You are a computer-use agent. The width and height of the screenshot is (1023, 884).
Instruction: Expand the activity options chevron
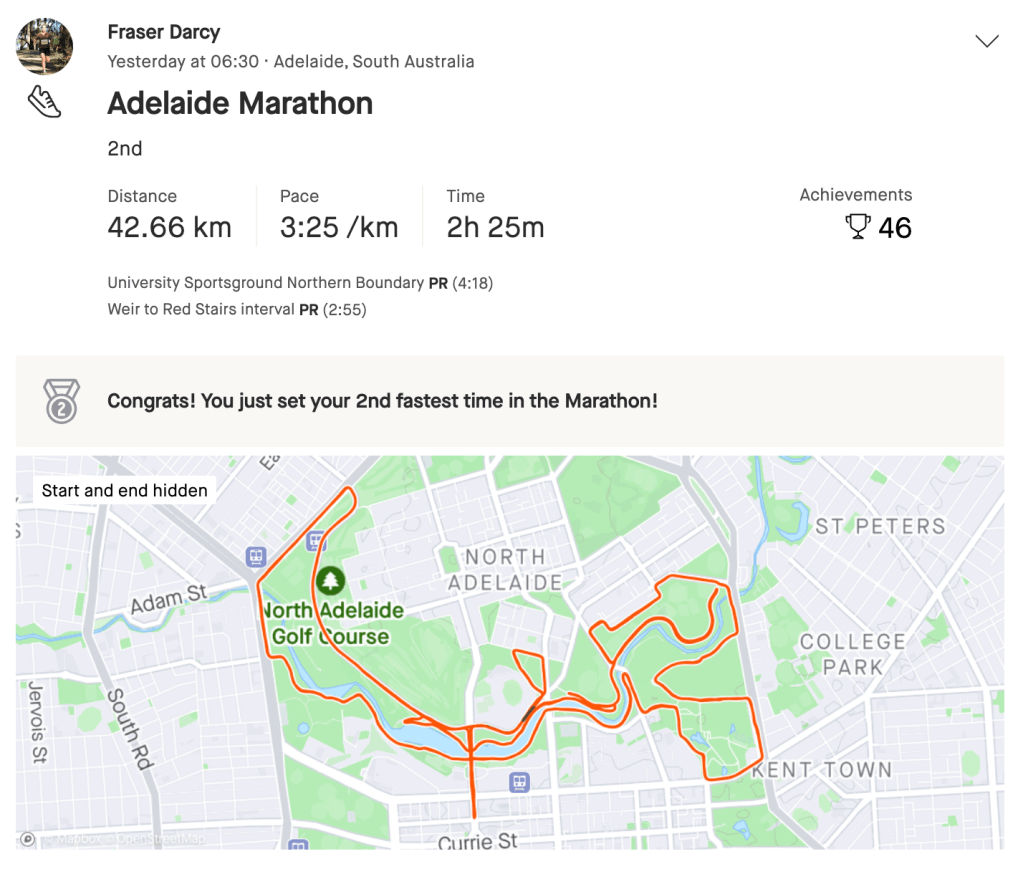tap(986, 41)
